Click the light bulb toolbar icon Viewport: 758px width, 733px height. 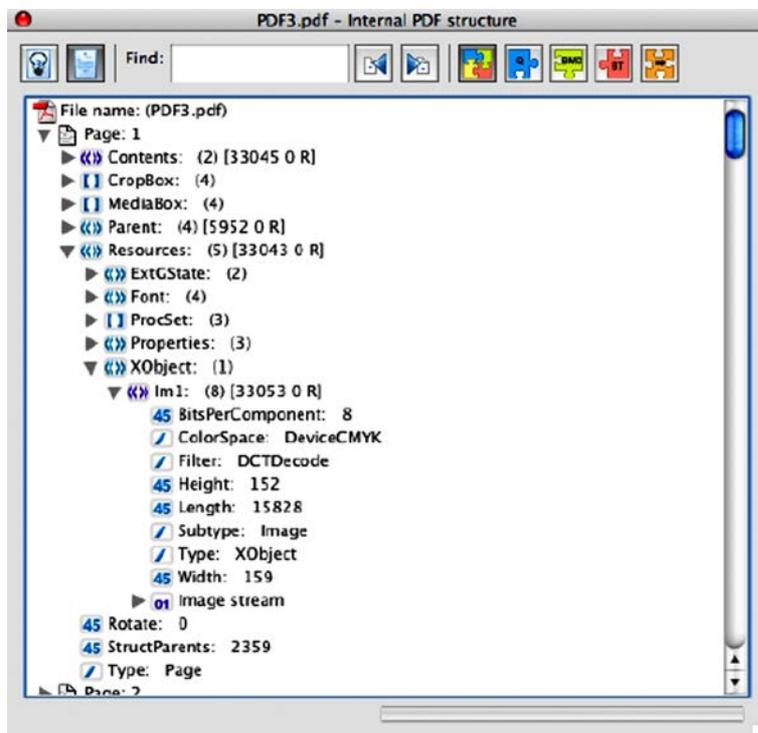39,63
